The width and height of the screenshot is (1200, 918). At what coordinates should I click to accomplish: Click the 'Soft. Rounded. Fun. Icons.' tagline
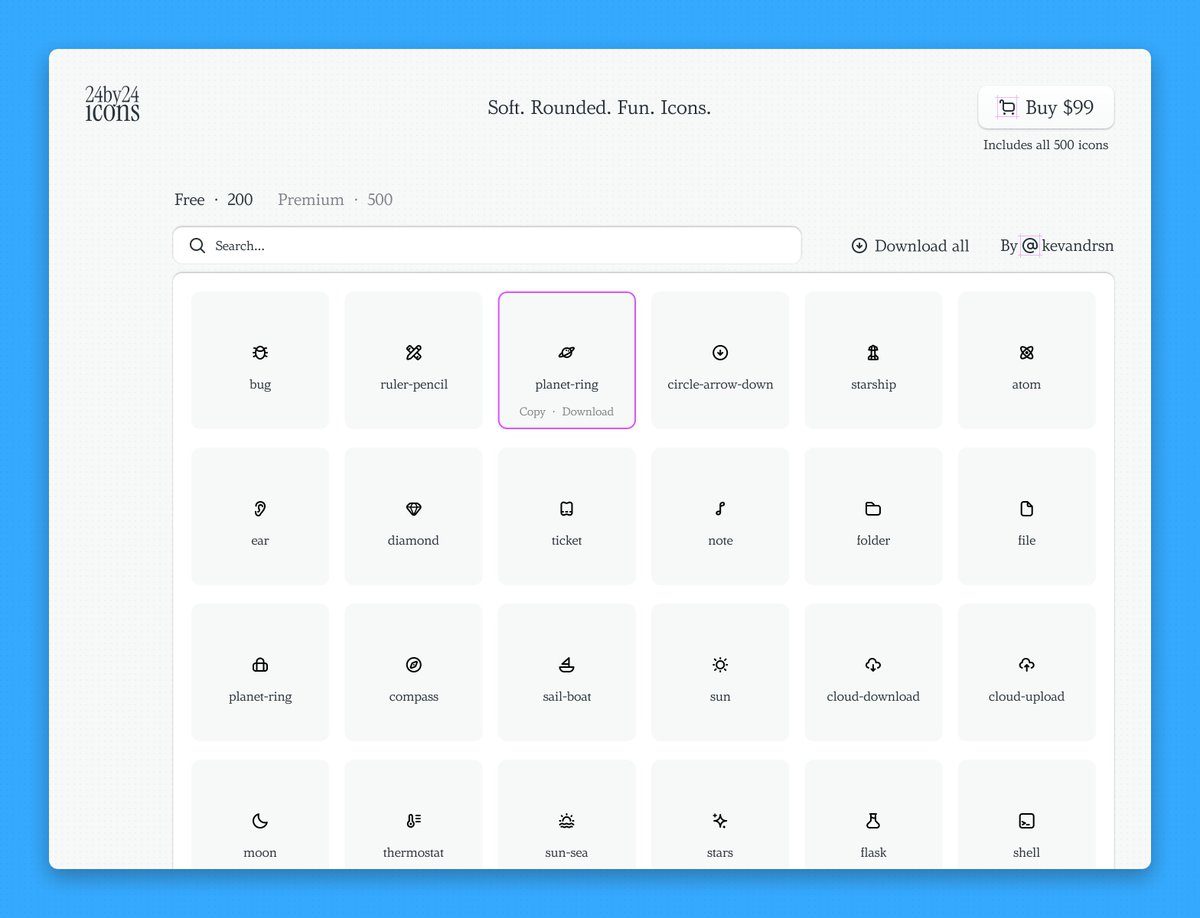(x=599, y=107)
